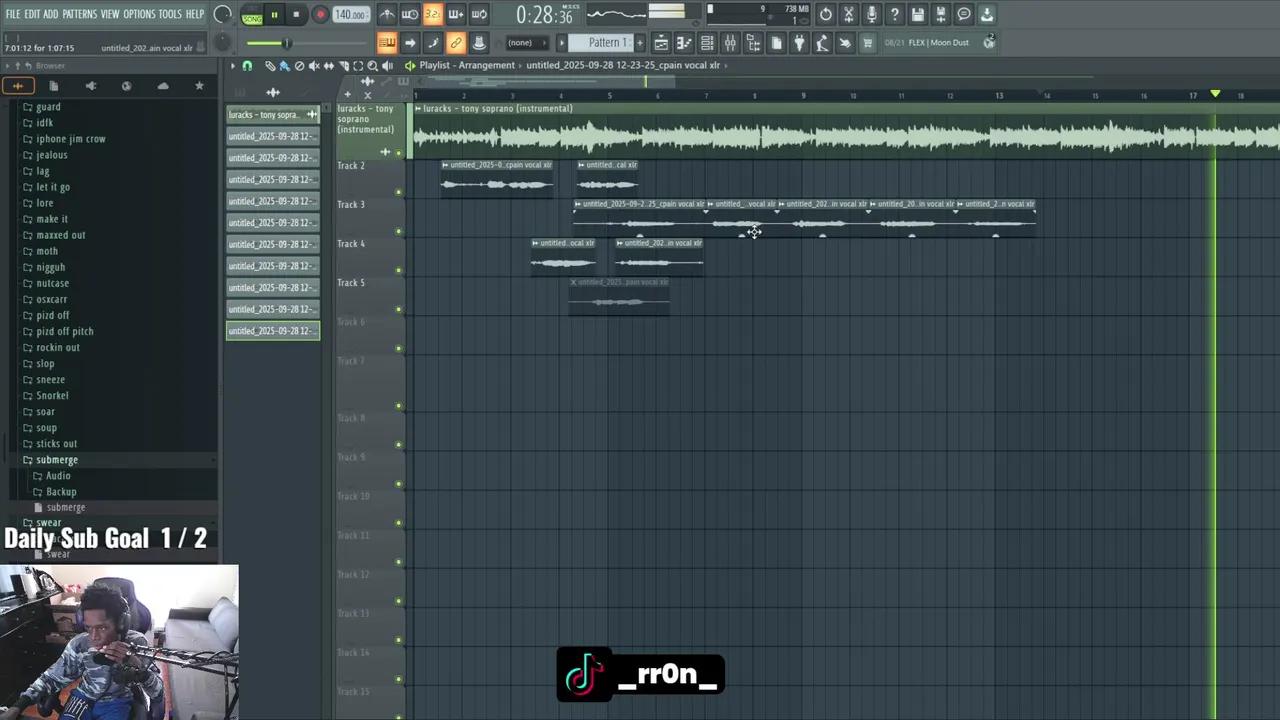The width and height of the screenshot is (1280, 720).
Task: Toggle Song mode switch
Action: (x=252, y=16)
